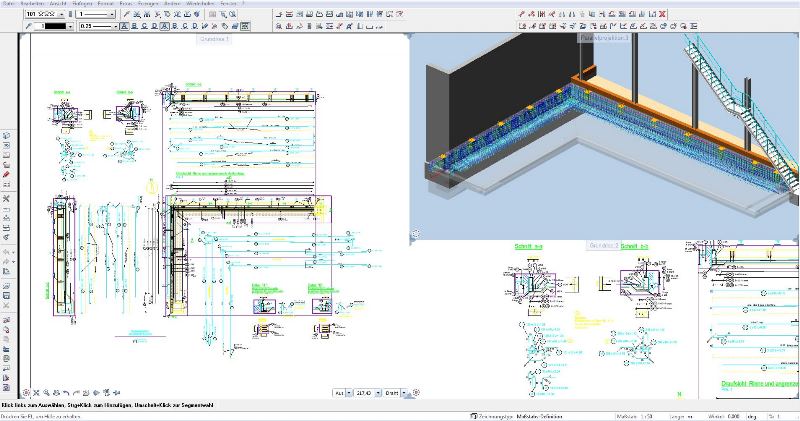
Task: Expand the line type 1 dropdown
Action: 112,14
